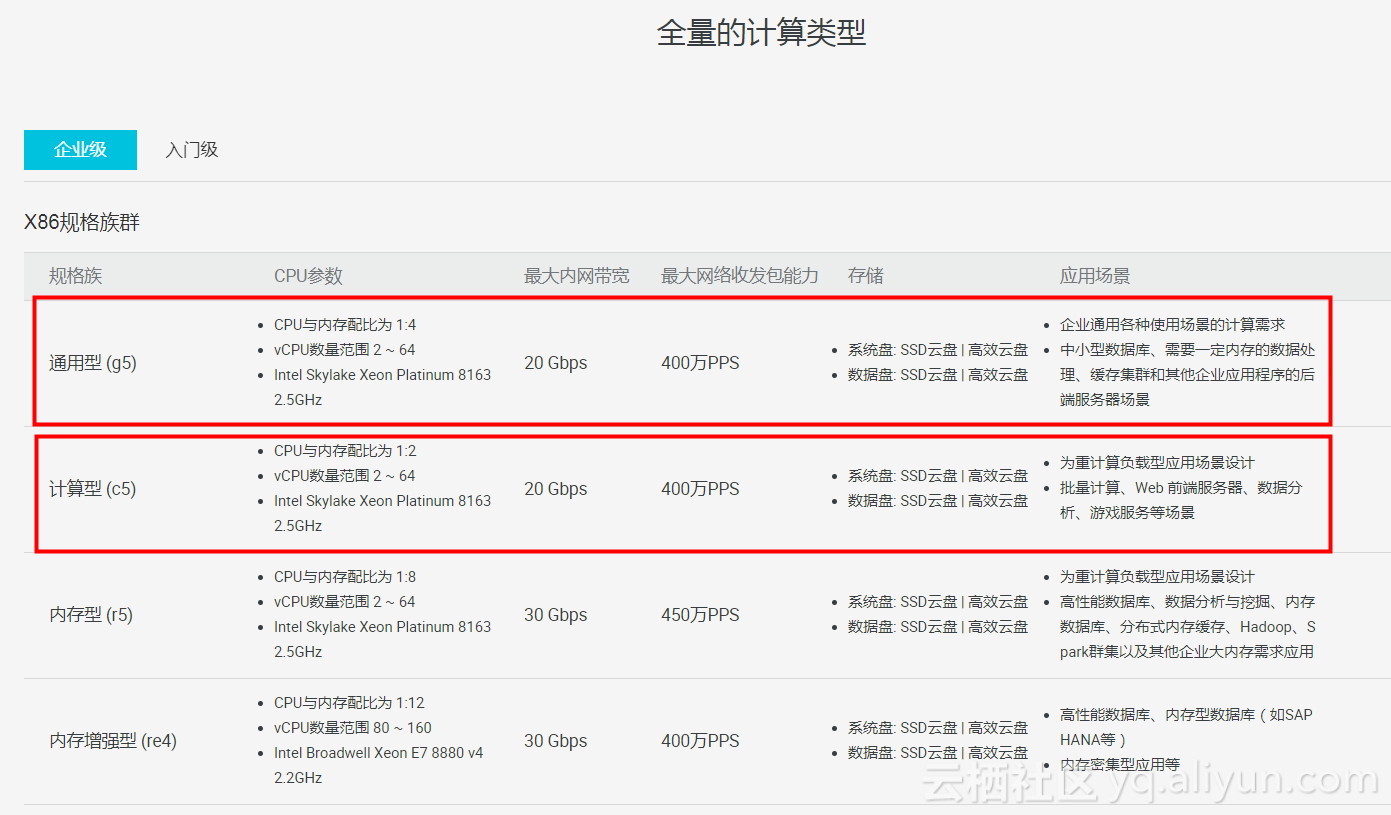Click CPU与内存配比为 1:12 text
This screenshot has height=815, width=1391.
(x=349, y=703)
